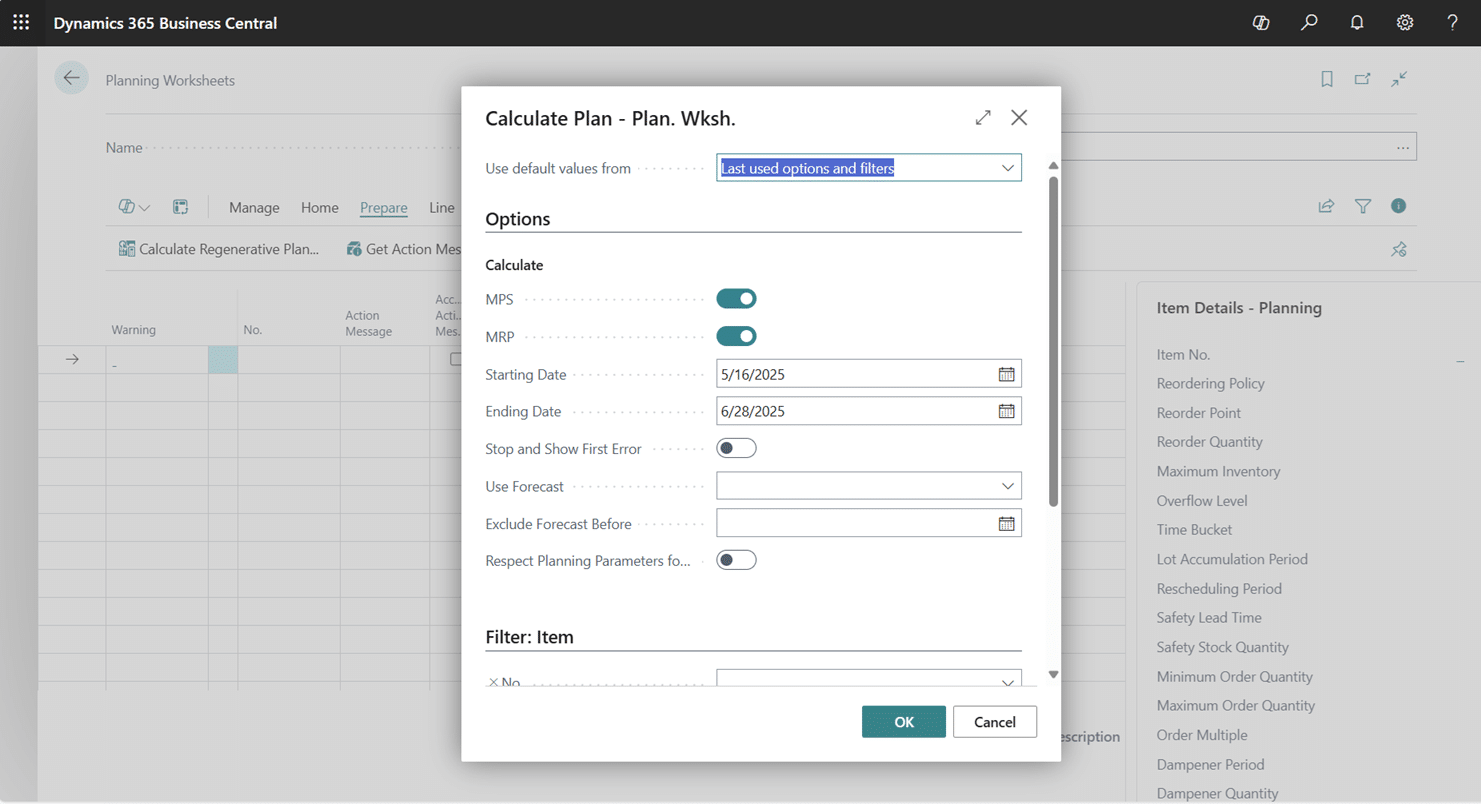Expand the item No. filter dropdown
The height and width of the screenshot is (804, 1481).
1007,682
